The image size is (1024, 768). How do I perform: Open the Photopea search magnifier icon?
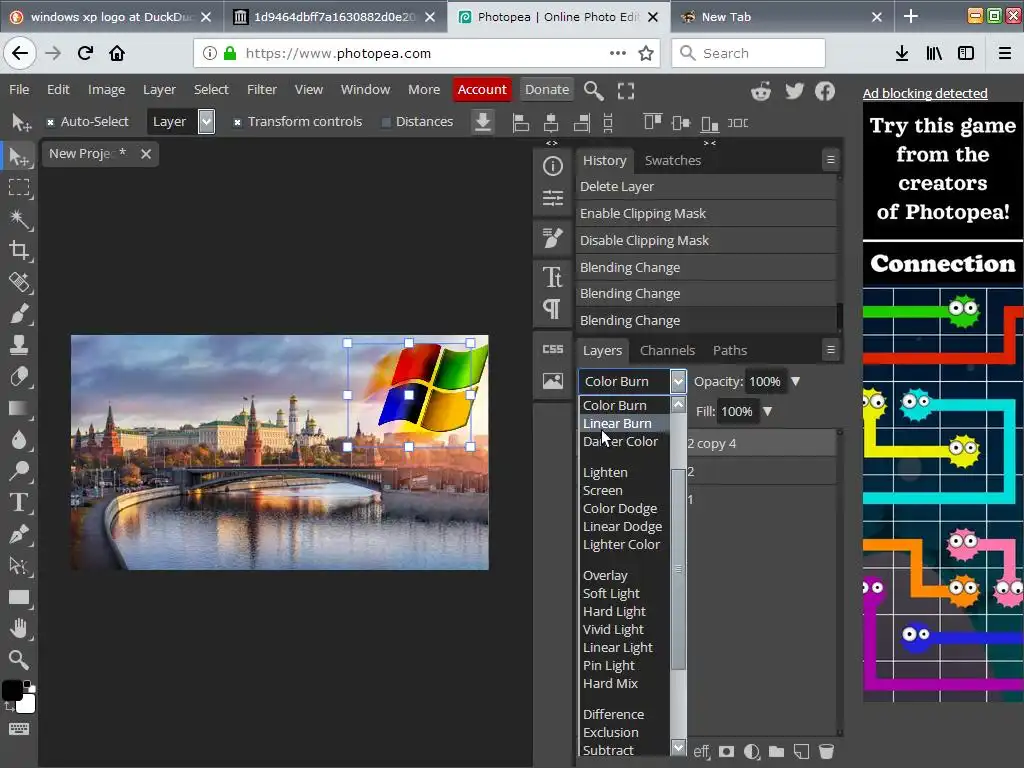tap(593, 90)
